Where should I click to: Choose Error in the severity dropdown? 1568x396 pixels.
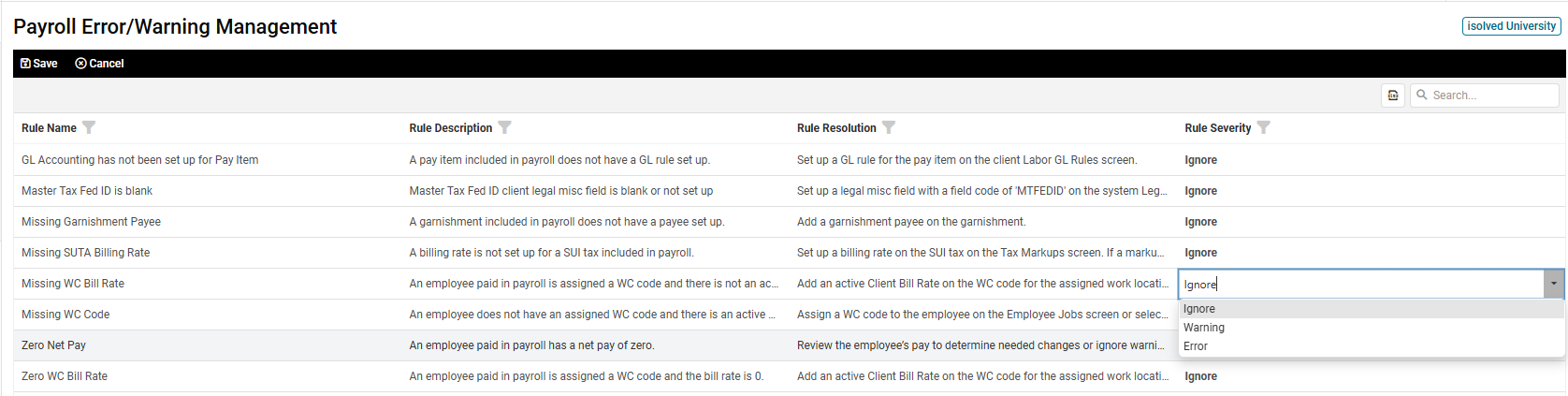pos(1196,346)
